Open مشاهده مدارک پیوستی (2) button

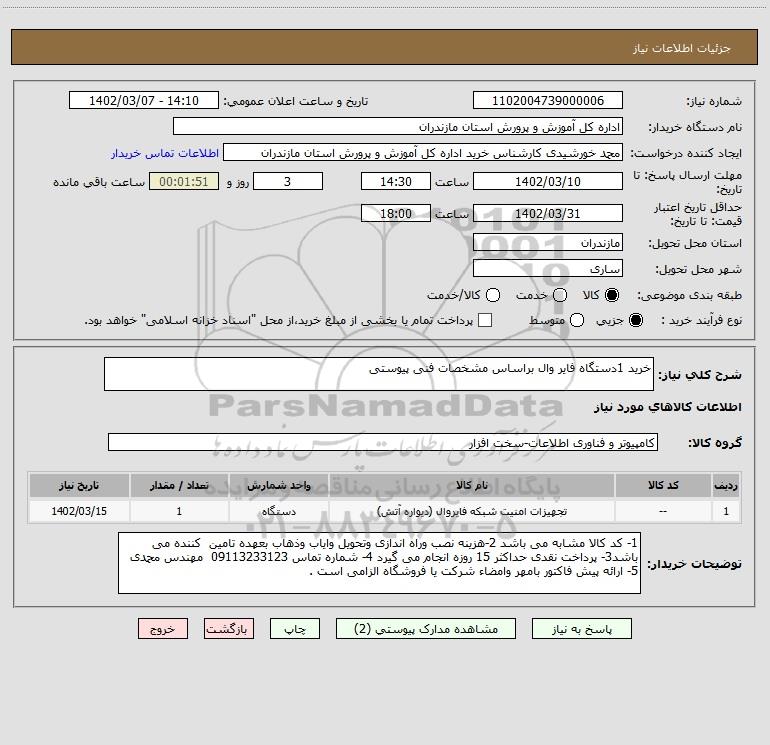pos(426,629)
